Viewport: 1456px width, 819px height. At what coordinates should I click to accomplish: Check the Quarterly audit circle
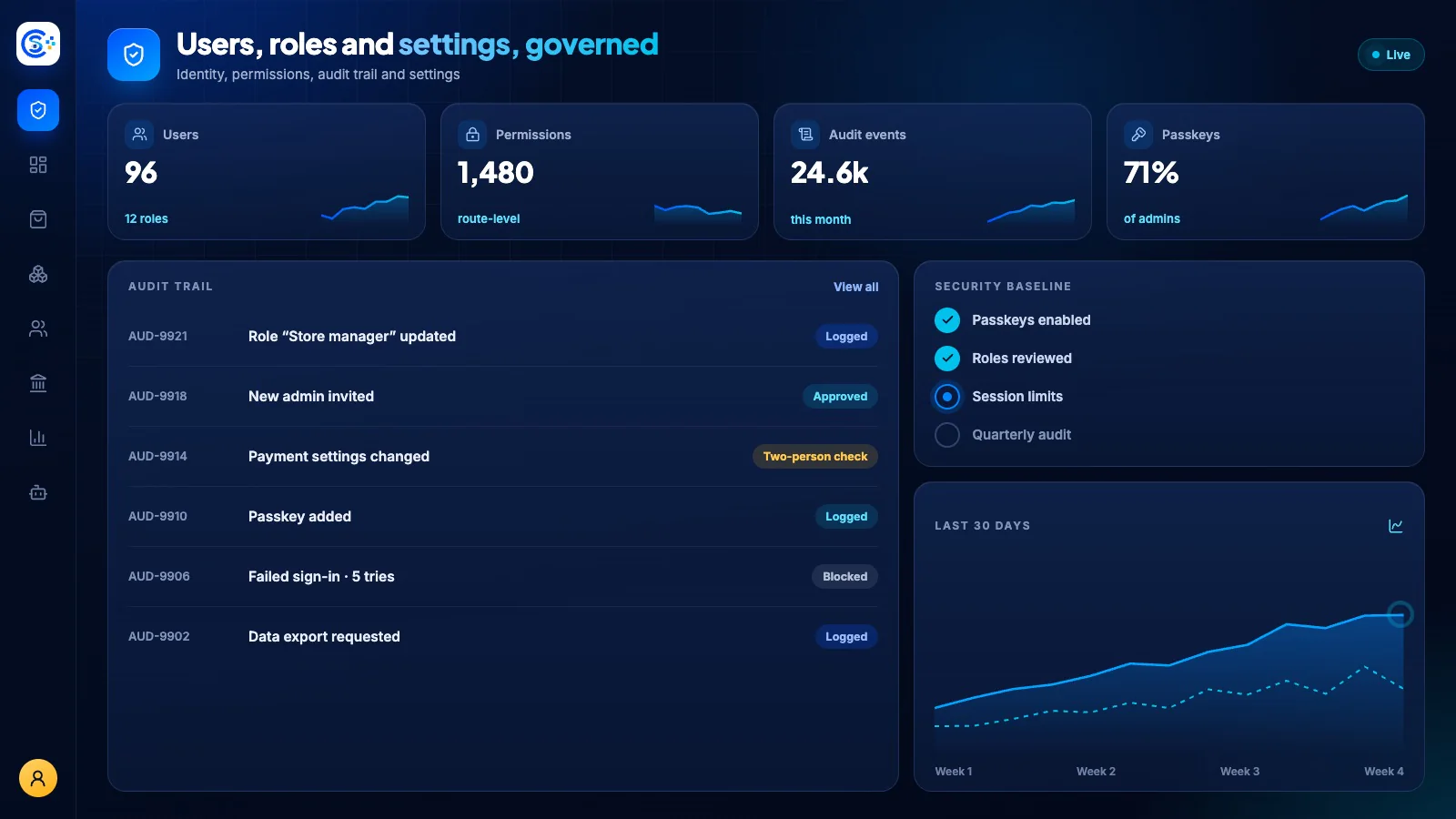coord(947,435)
